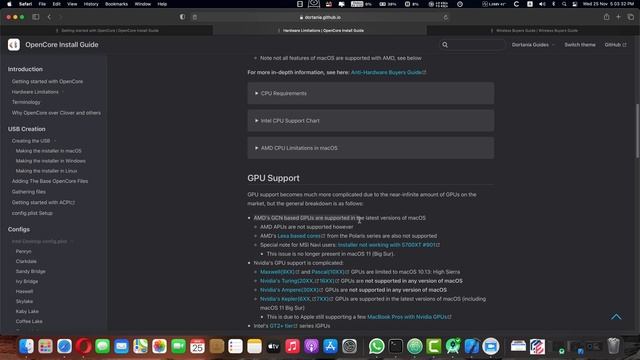Screen dimensions: 640x360
Task: Open the Safari share icon
Action: [x=607, y=17]
